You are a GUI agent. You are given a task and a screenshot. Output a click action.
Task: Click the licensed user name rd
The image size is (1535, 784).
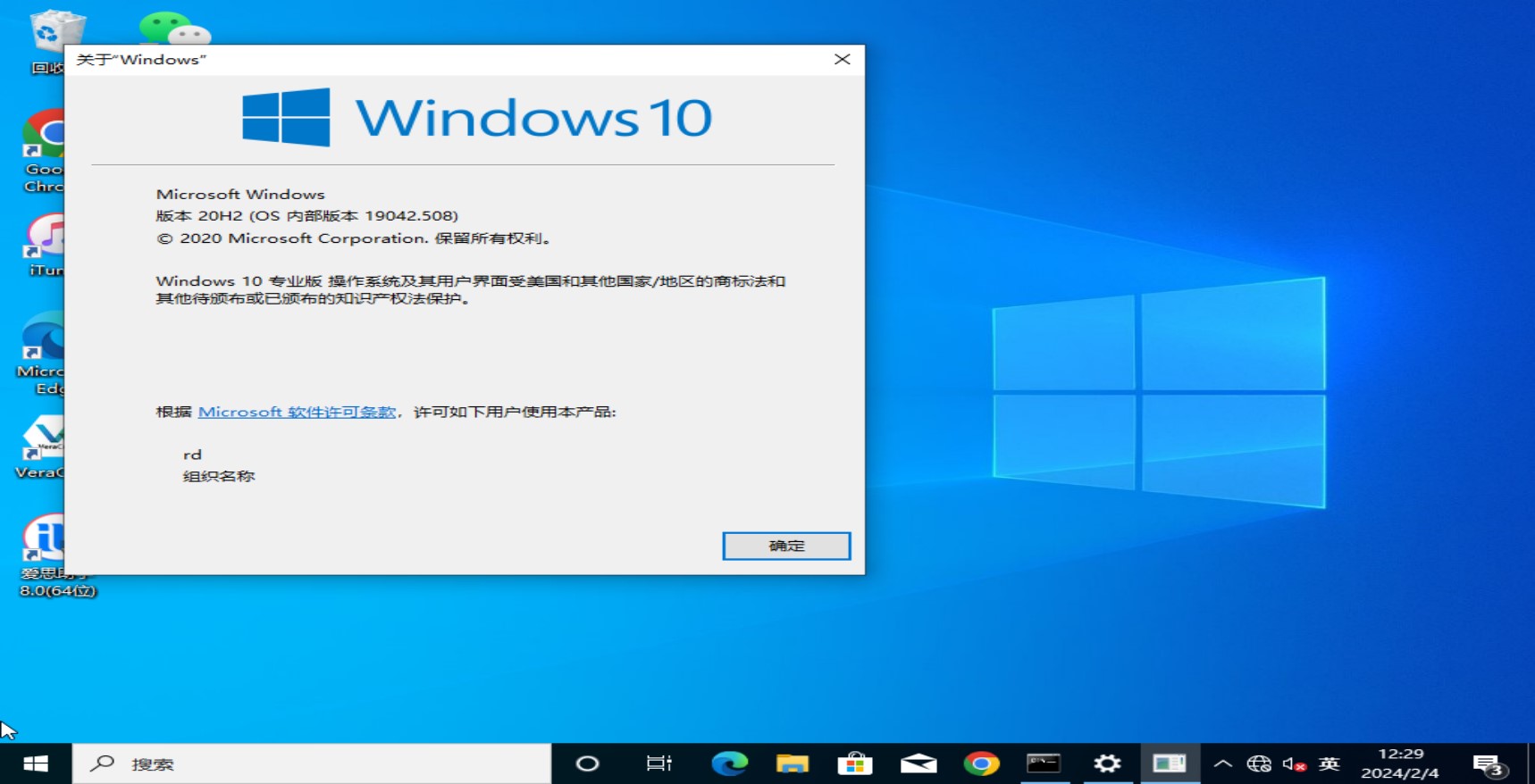(x=192, y=455)
